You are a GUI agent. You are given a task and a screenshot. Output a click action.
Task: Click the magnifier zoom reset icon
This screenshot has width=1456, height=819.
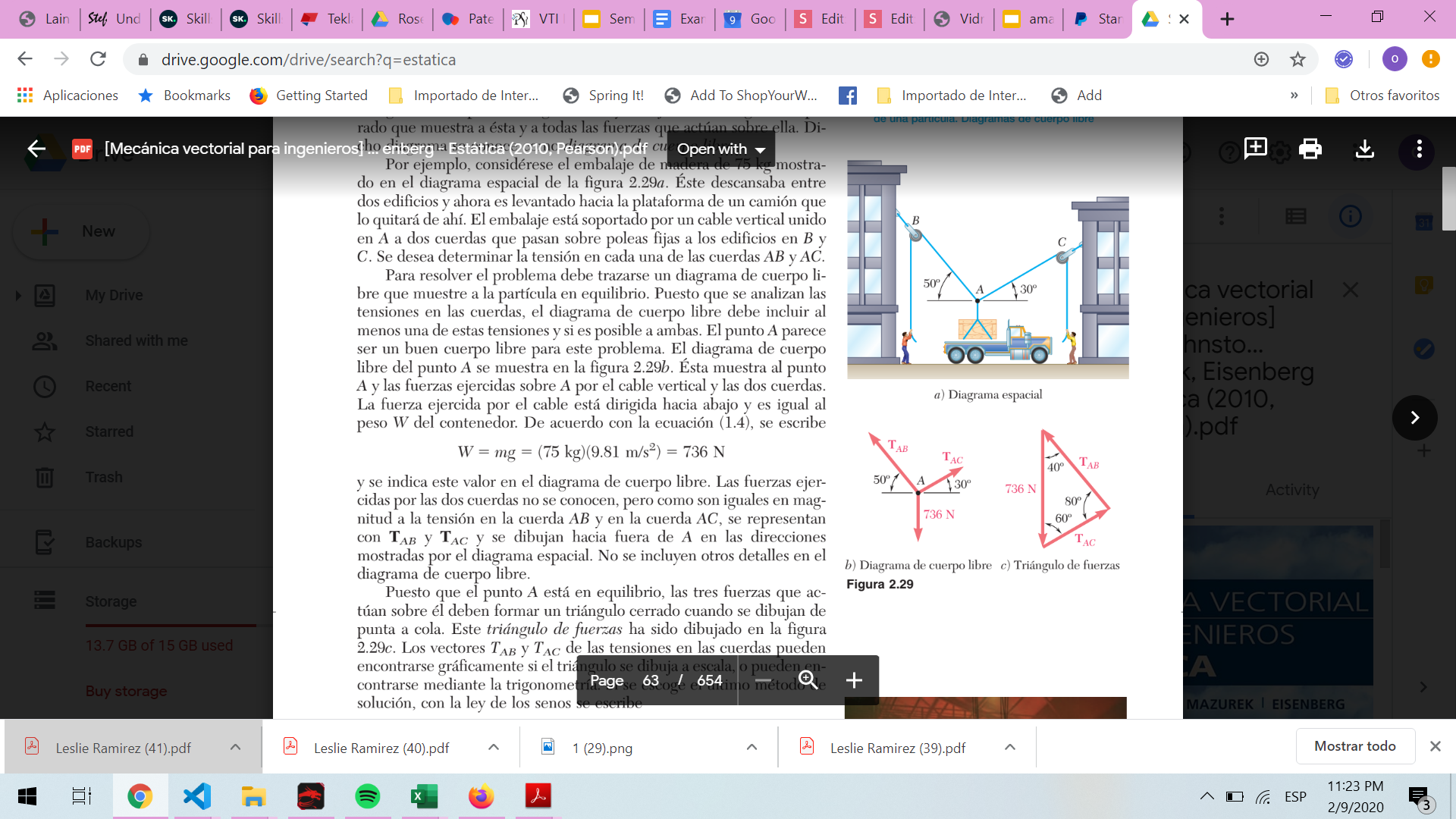[x=808, y=680]
